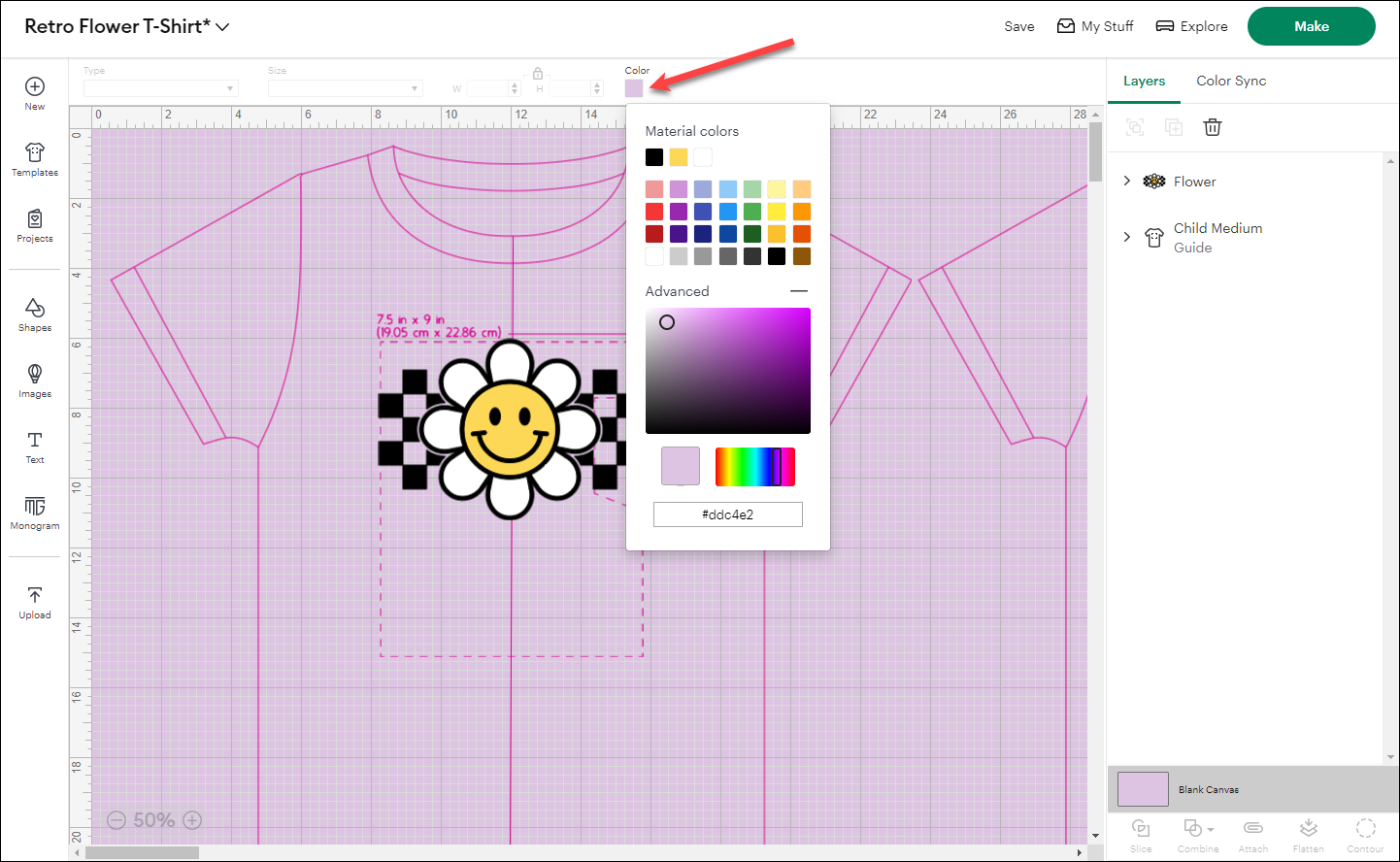The width and height of the screenshot is (1400, 862).
Task: Switch to the Color Sync tab
Action: pyautogui.click(x=1231, y=81)
